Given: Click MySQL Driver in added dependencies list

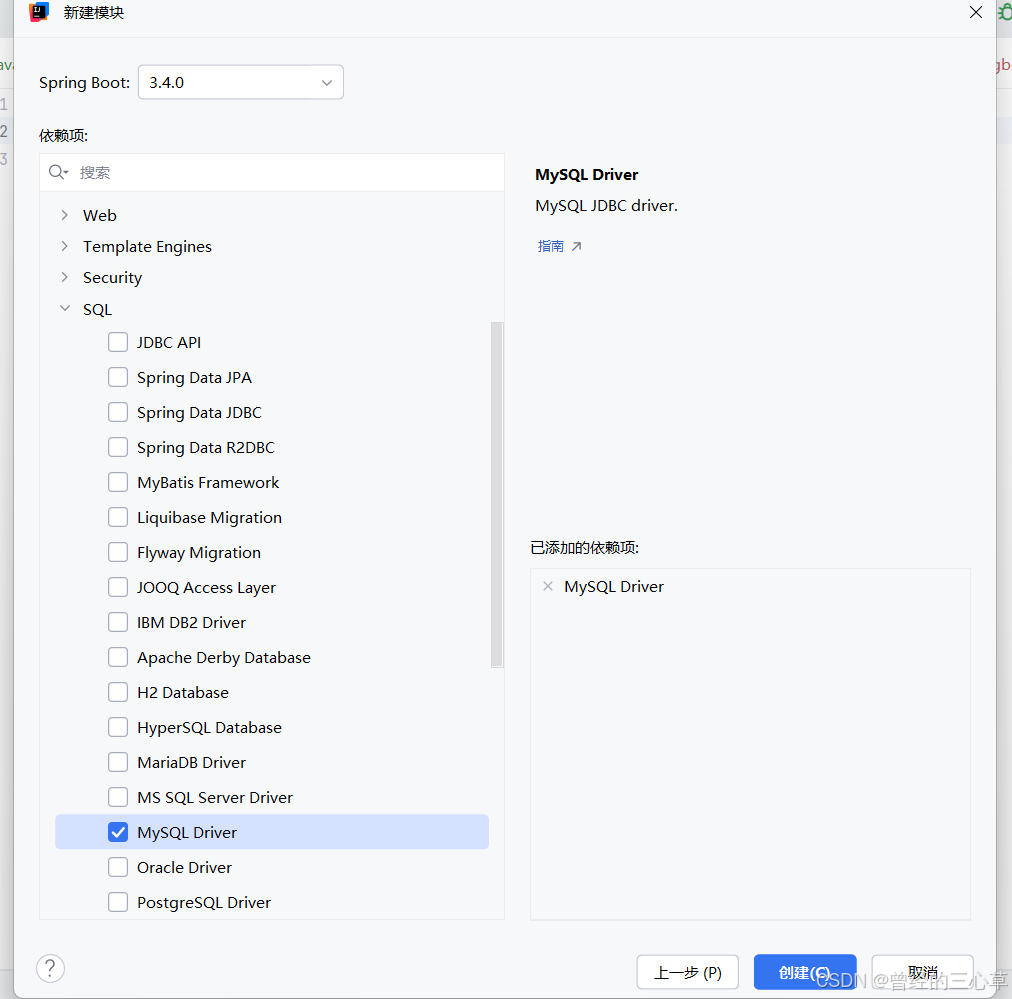Looking at the screenshot, I should click(614, 587).
